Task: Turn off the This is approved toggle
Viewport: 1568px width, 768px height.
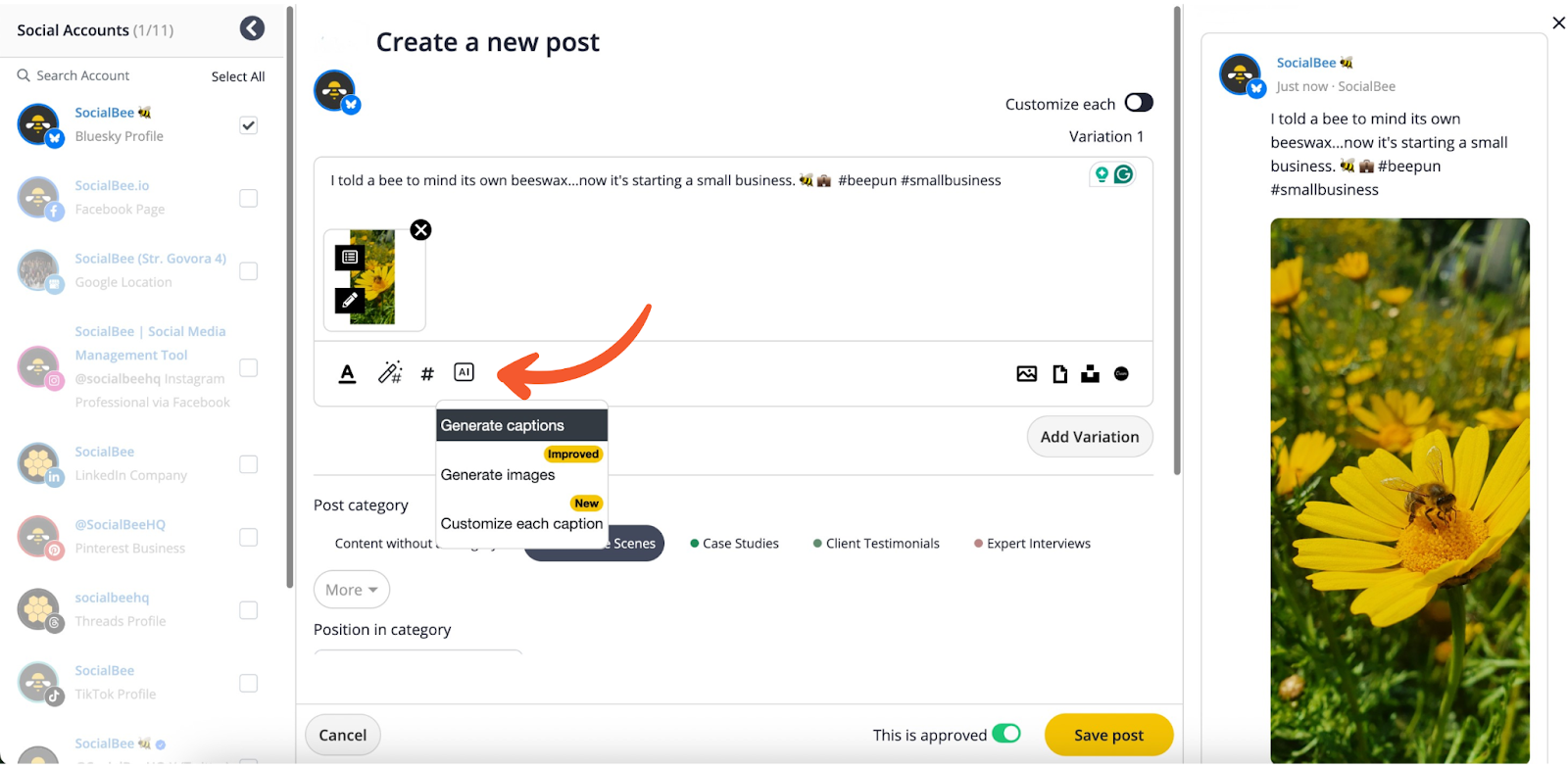Action: coord(1006,734)
